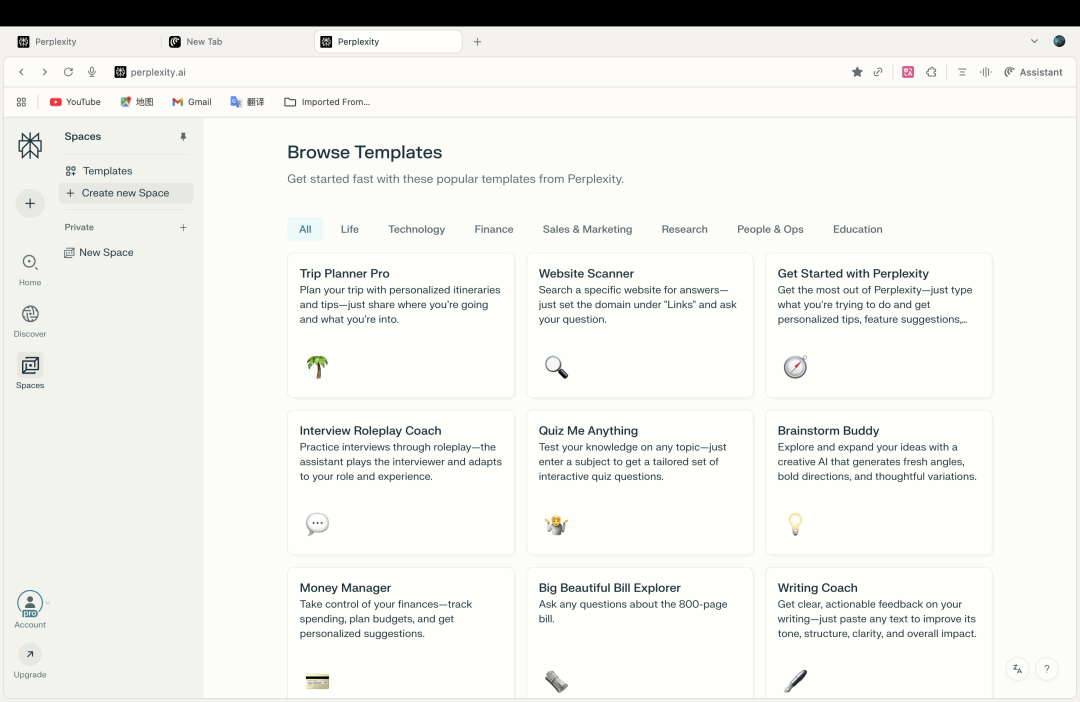Image resolution: width=1080 pixels, height=702 pixels.
Task: Open the extensions puzzle icon
Action: point(931,72)
